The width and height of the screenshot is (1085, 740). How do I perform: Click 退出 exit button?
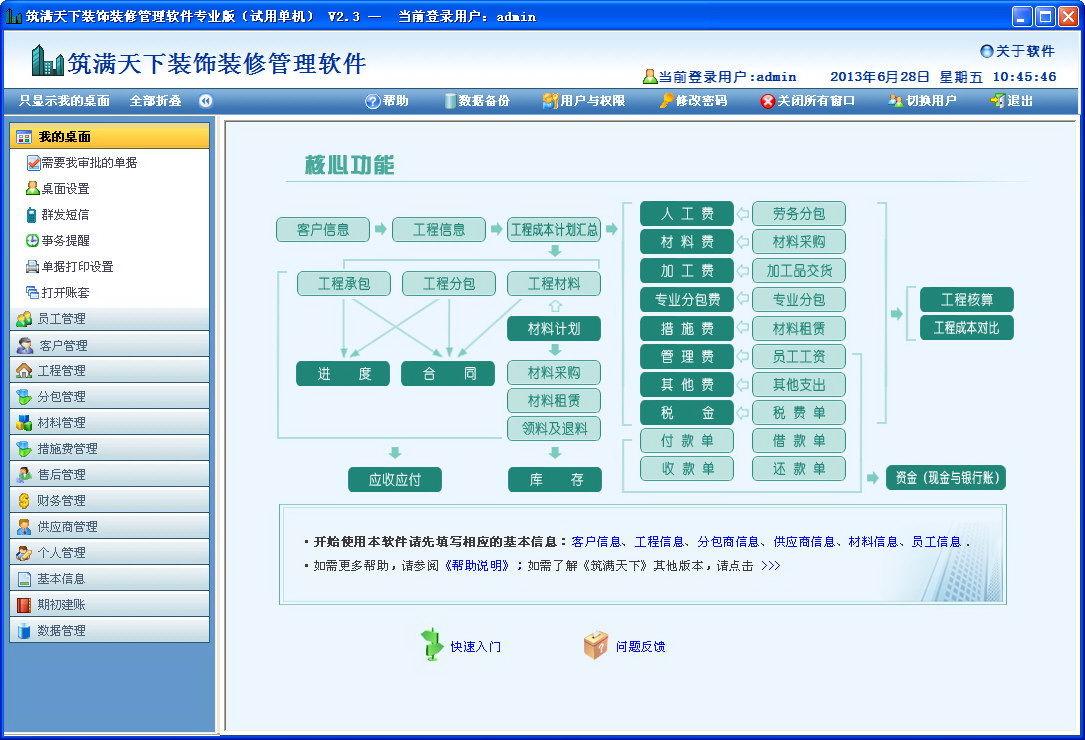pos(1012,101)
